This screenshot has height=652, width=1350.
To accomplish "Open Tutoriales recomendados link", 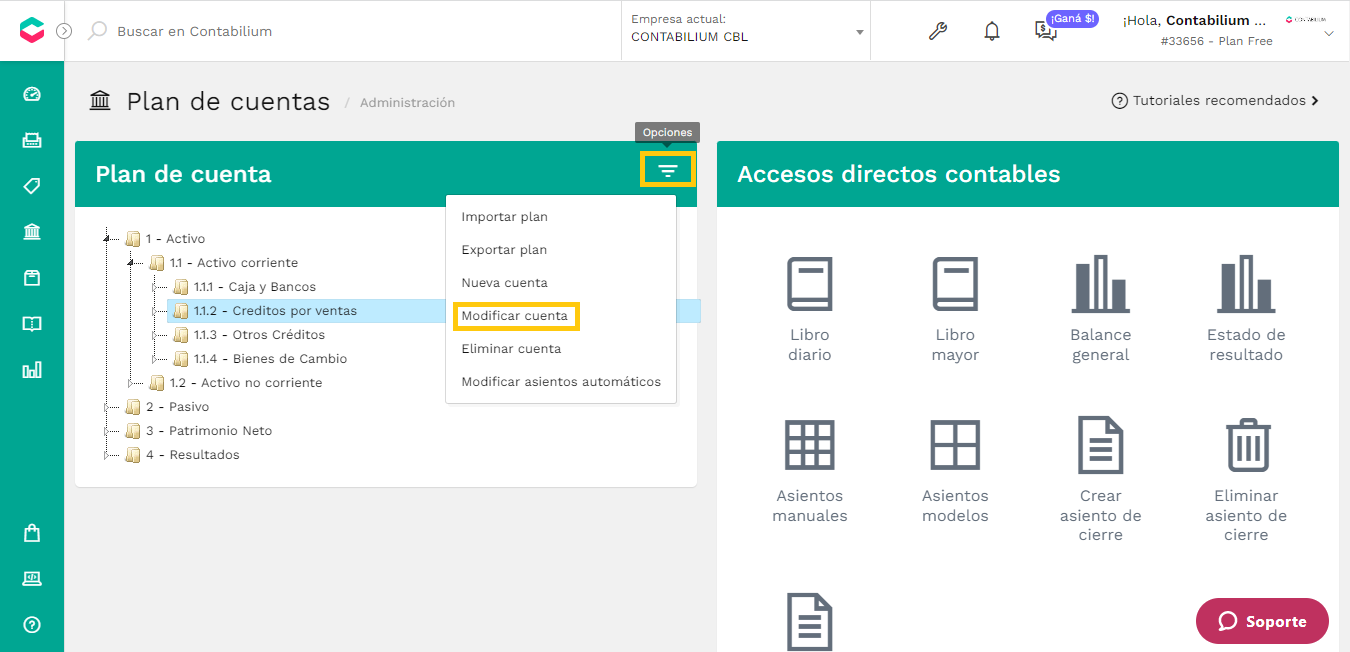I will point(1215,101).
